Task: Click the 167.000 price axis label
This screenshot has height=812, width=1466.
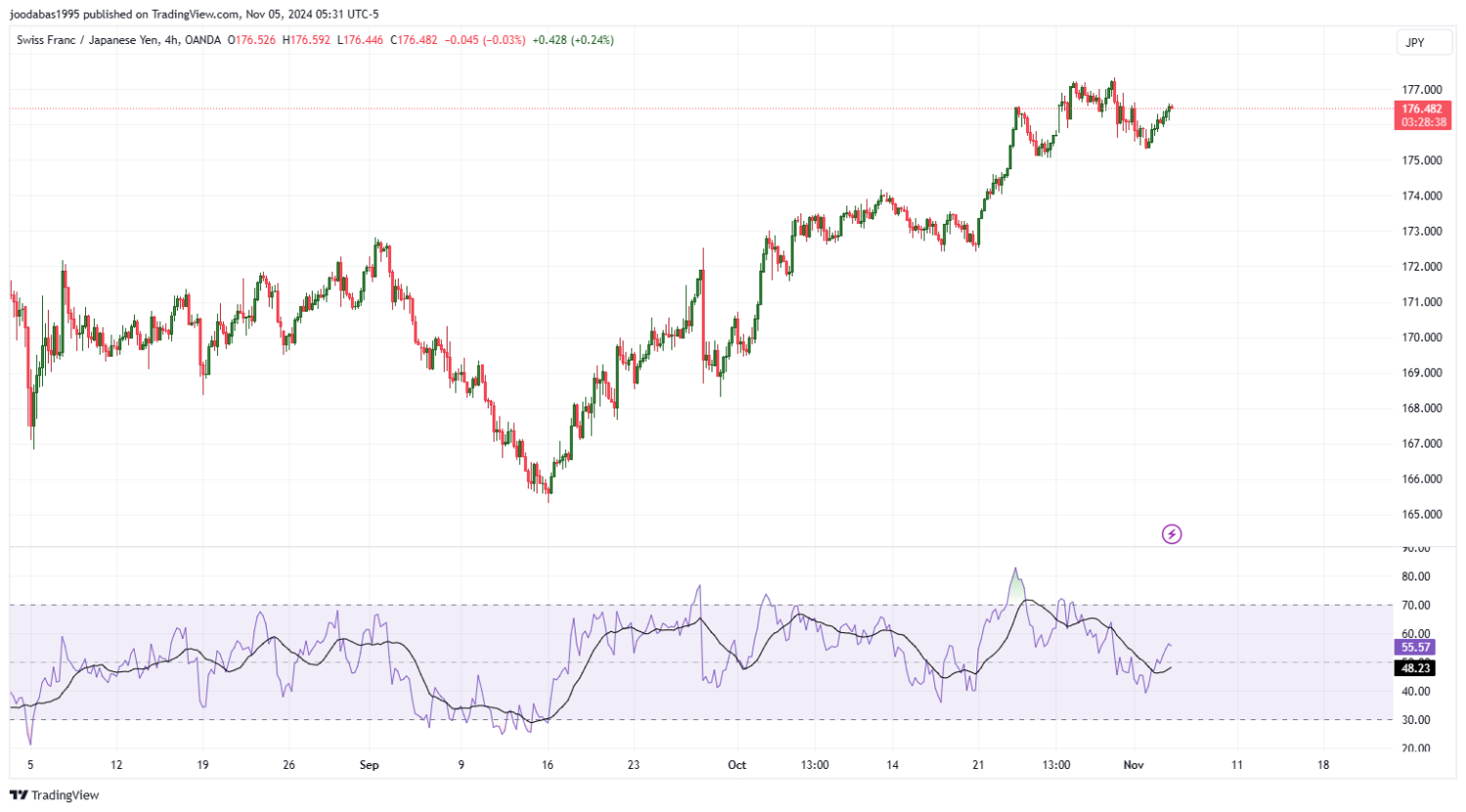Action: tap(1422, 444)
